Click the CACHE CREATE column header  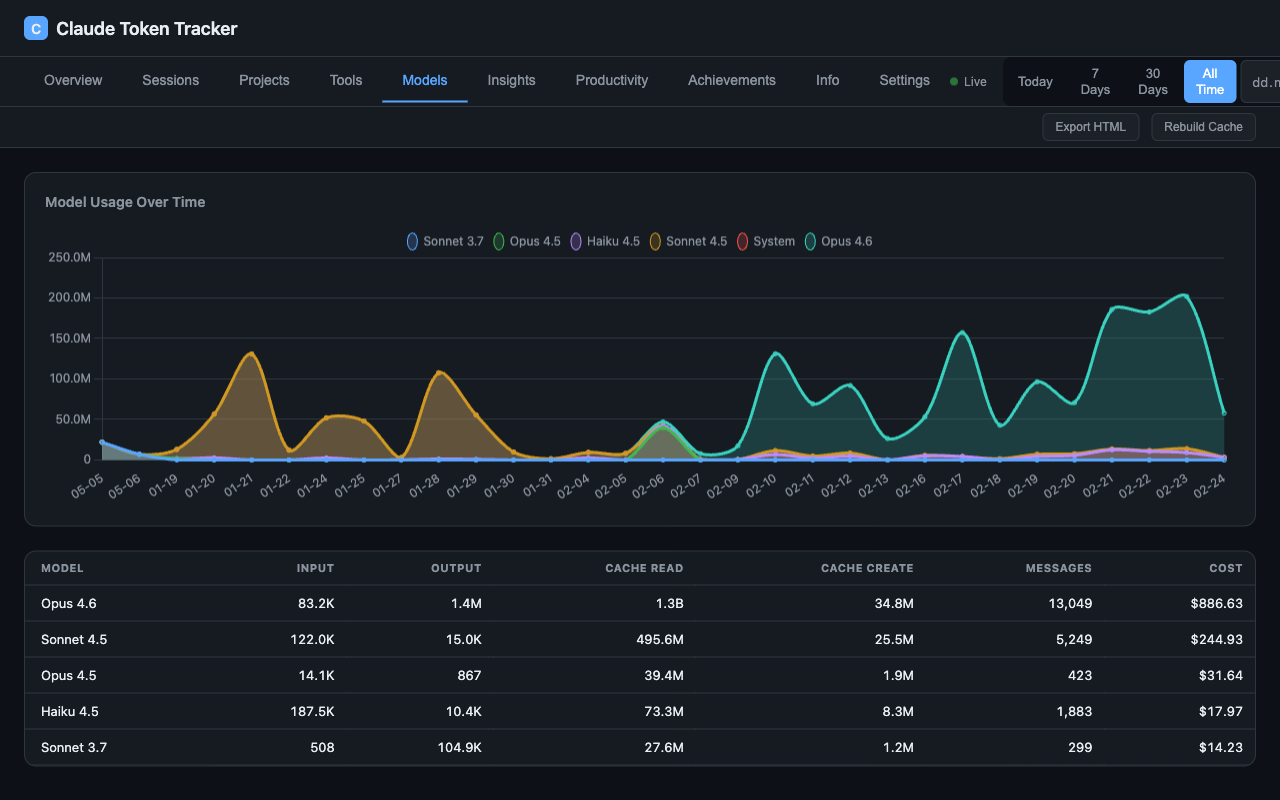pos(867,568)
